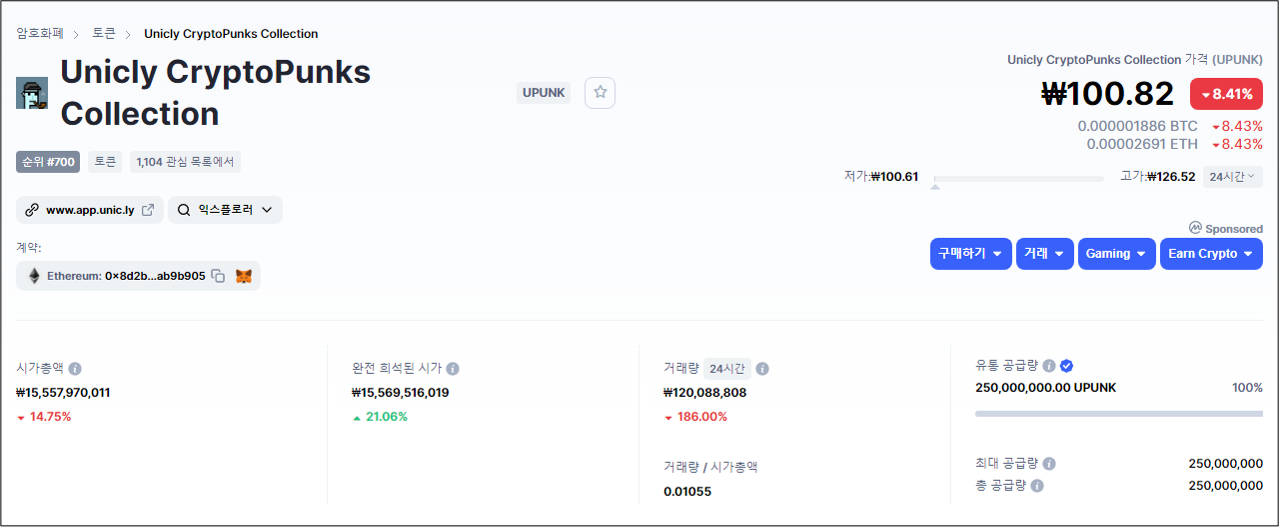Open the www.app.unic.ly website link
This screenshot has width=1279, height=527.
[x=90, y=210]
